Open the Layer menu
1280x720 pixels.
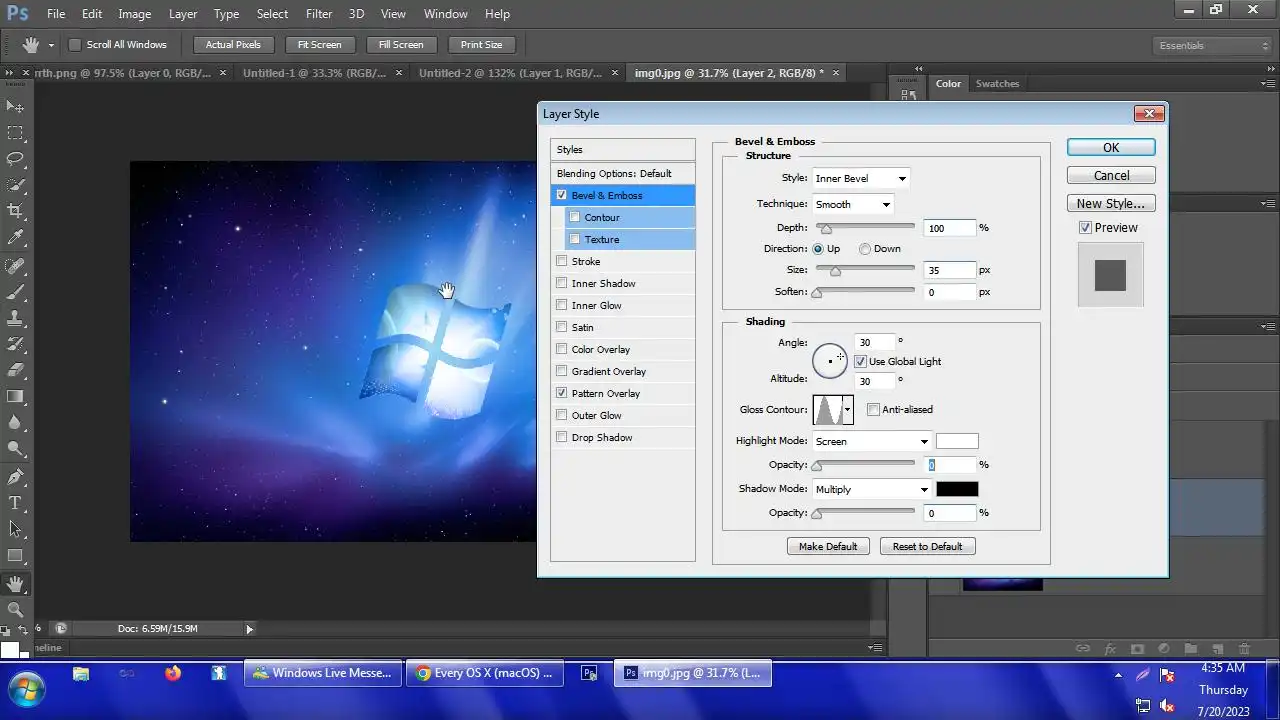(x=183, y=14)
